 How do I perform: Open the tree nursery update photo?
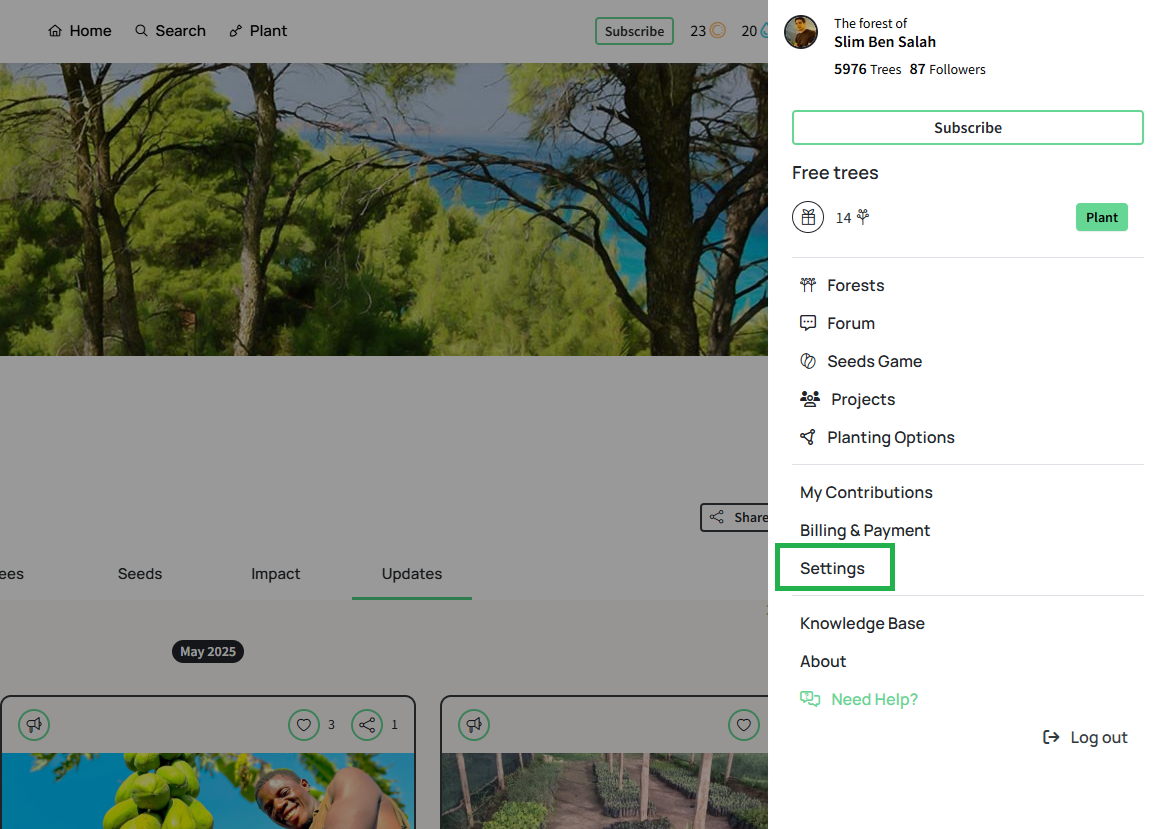tap(605, 791)
